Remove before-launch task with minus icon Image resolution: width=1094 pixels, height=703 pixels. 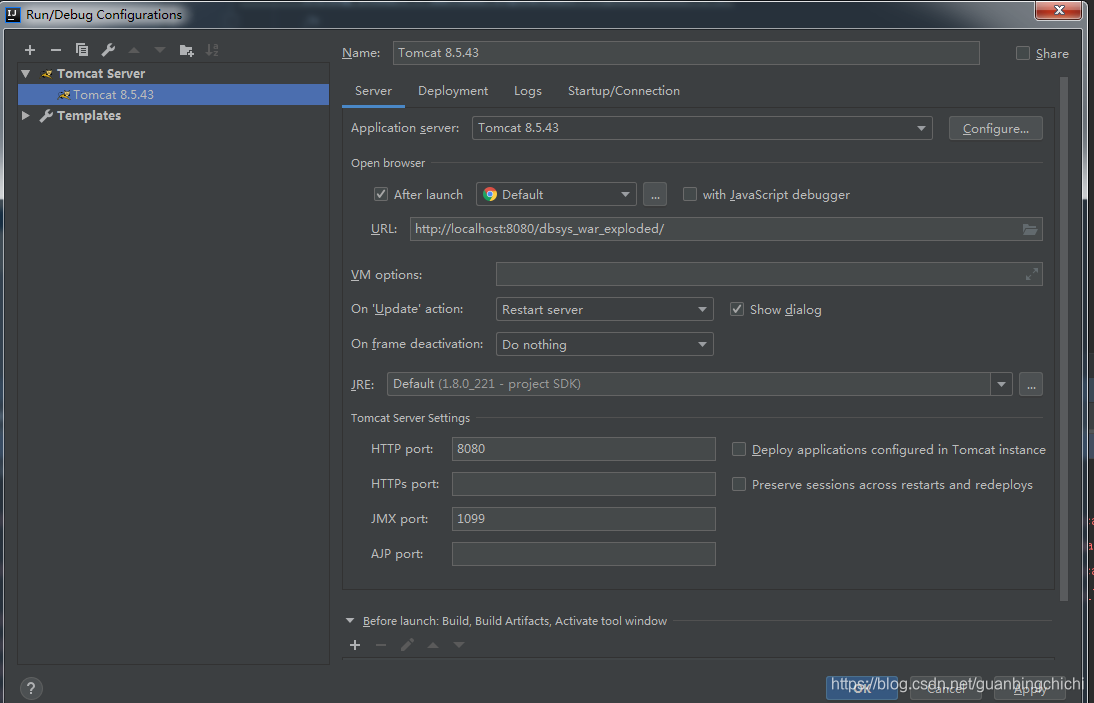[x=381, y=645]
